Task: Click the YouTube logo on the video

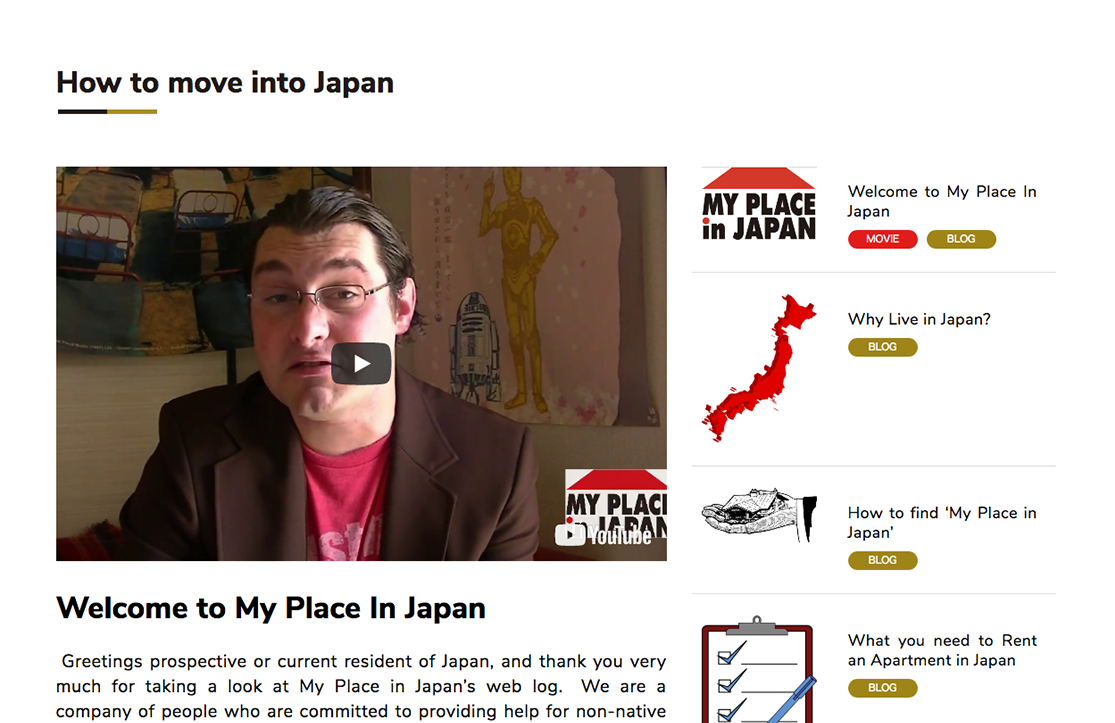Action: pos(603,535)
